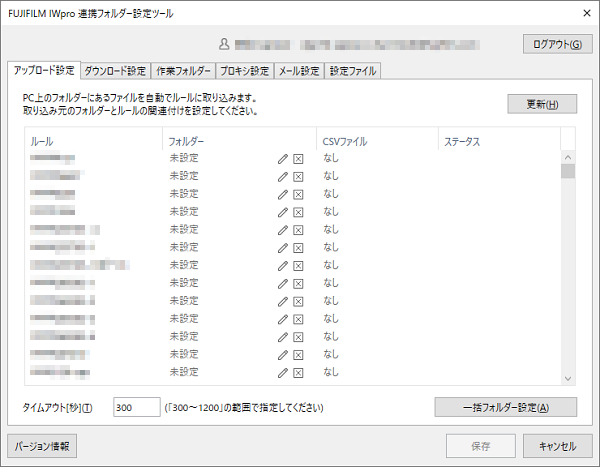The image size is (600, 467).
Task: Clear folder setting of the tenth rule row
Action: click(298, 319)
